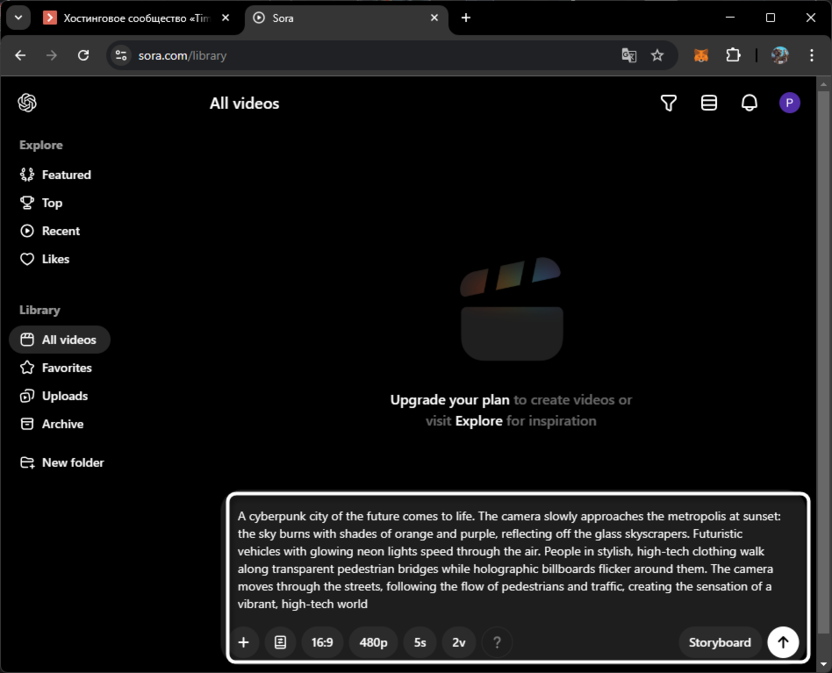
Task: Reload the Sora page
Action: (83, 55)
